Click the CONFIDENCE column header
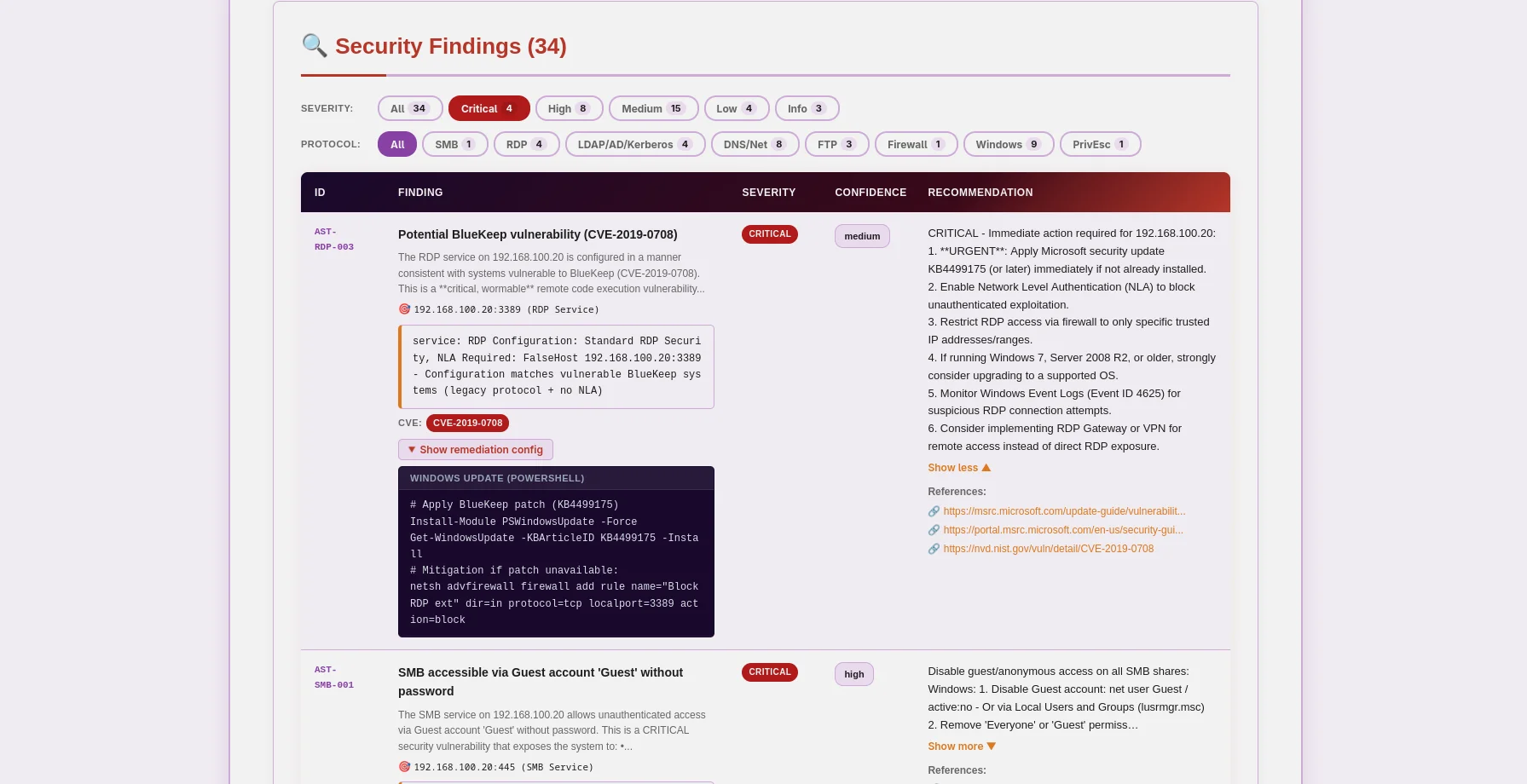This screenshot has width=1527, height=784. 871,193
